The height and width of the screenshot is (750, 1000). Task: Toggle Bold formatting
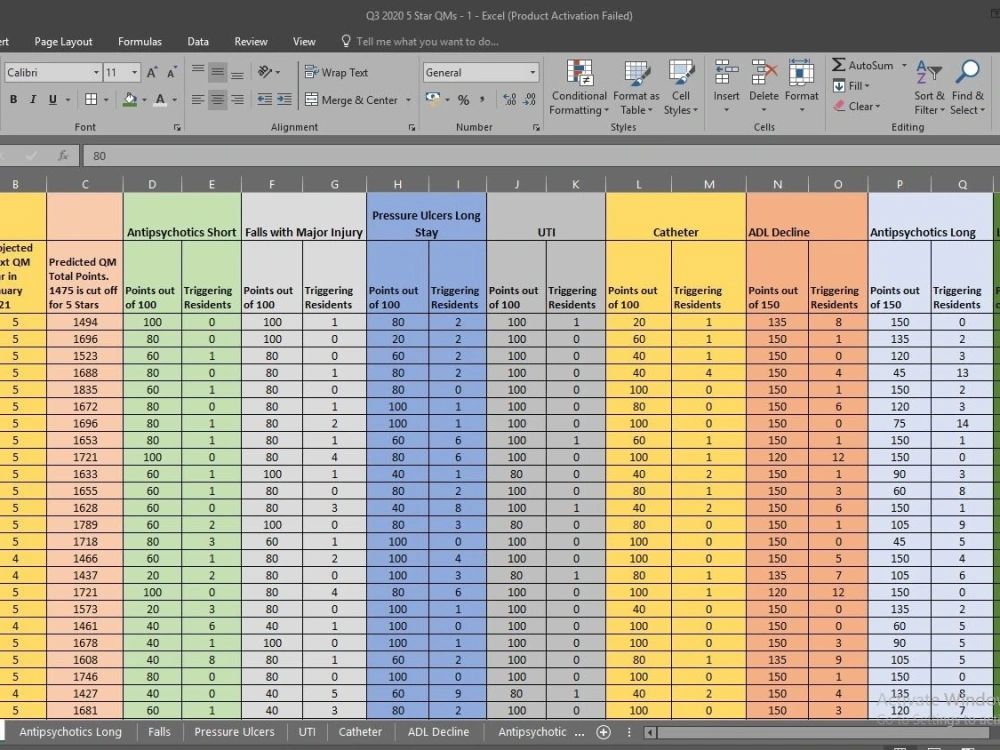coord(13,99)
